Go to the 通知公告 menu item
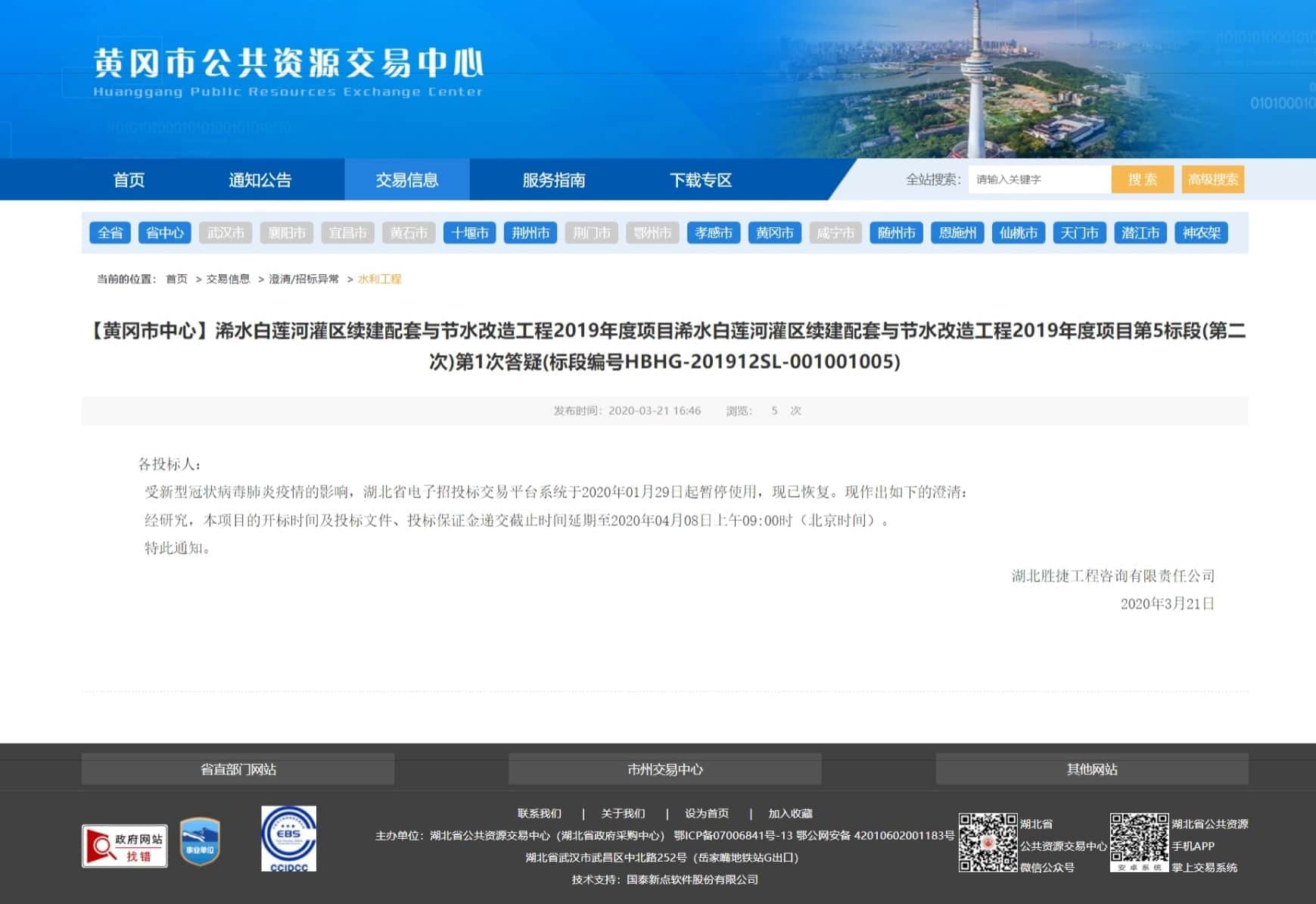 coord(260,180)
